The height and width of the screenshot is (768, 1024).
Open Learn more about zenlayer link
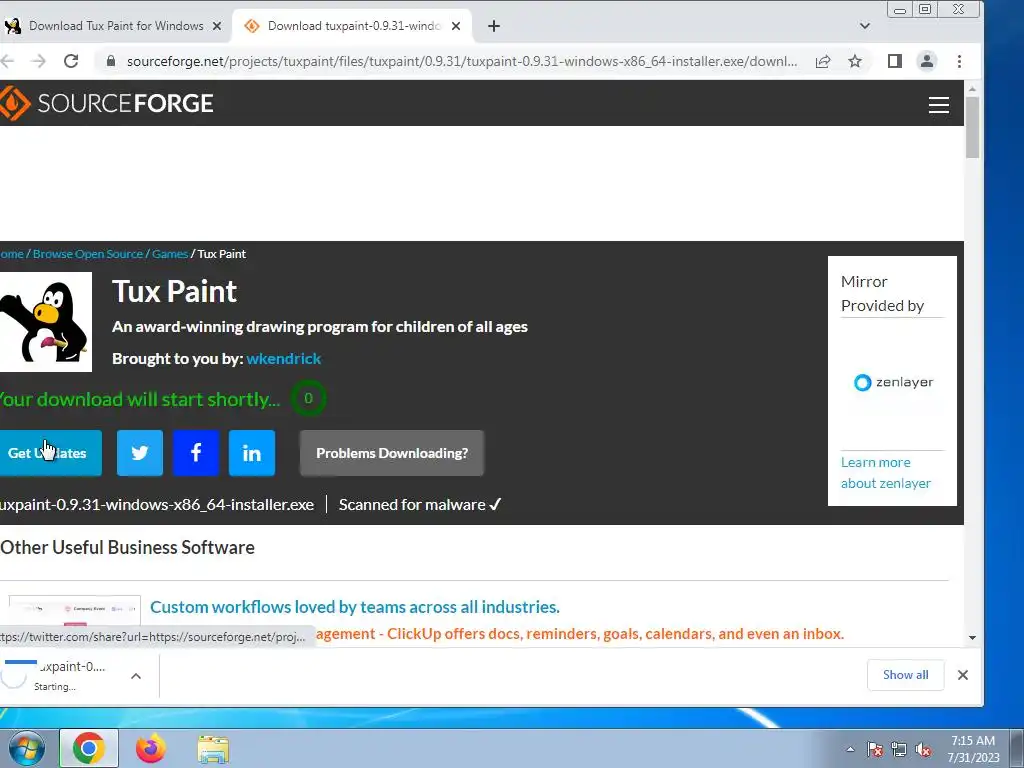click(886, 473)
